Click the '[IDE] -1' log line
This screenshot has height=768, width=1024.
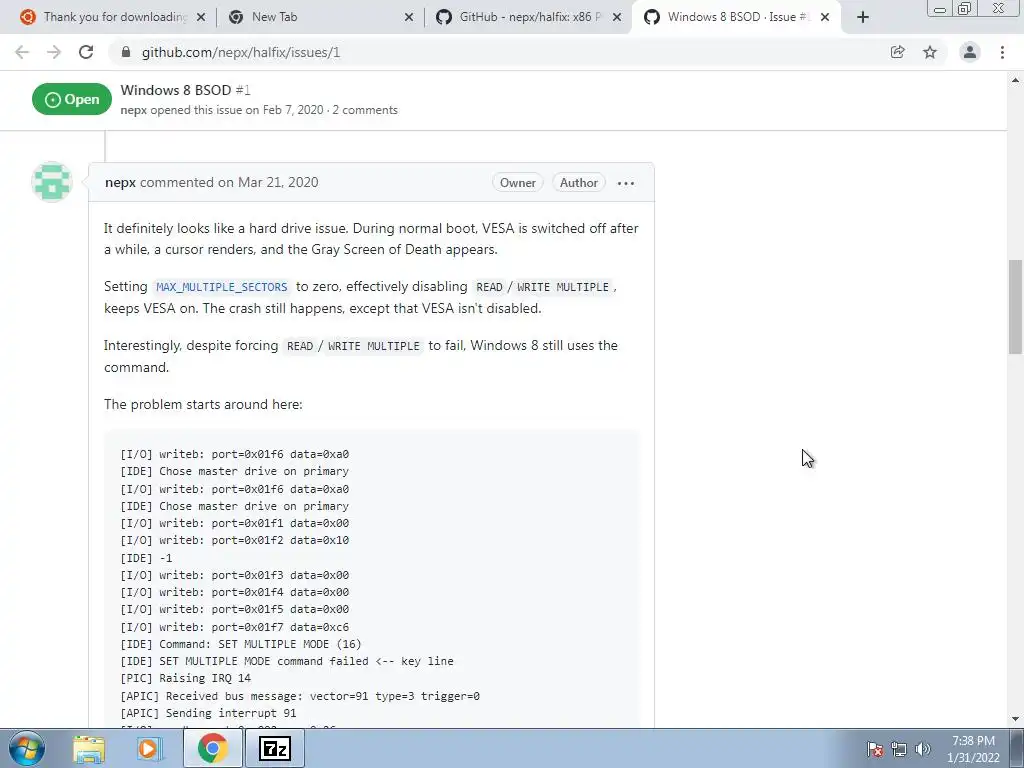click(146, 558)
